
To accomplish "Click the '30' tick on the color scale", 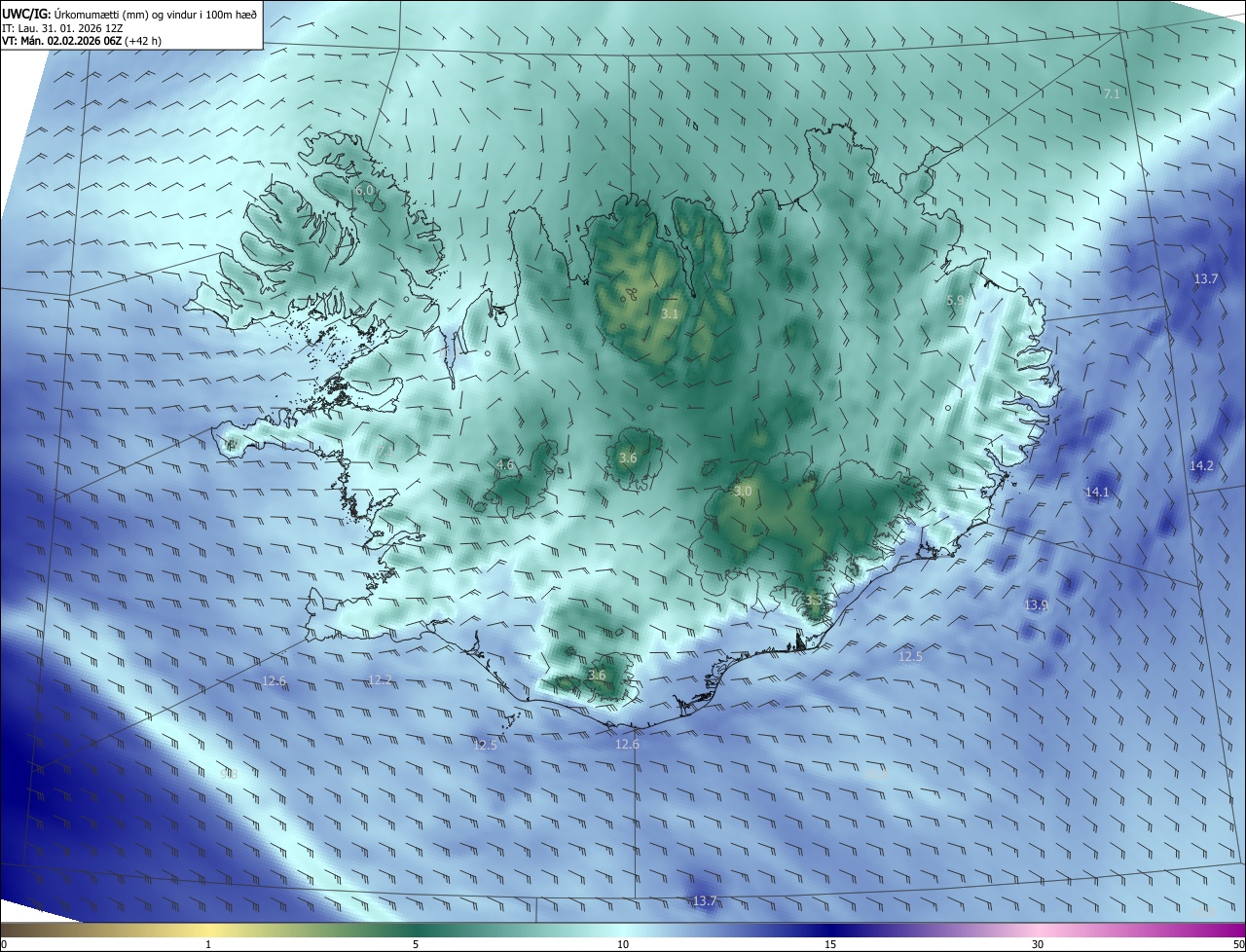I will (x=1038, y=944).
